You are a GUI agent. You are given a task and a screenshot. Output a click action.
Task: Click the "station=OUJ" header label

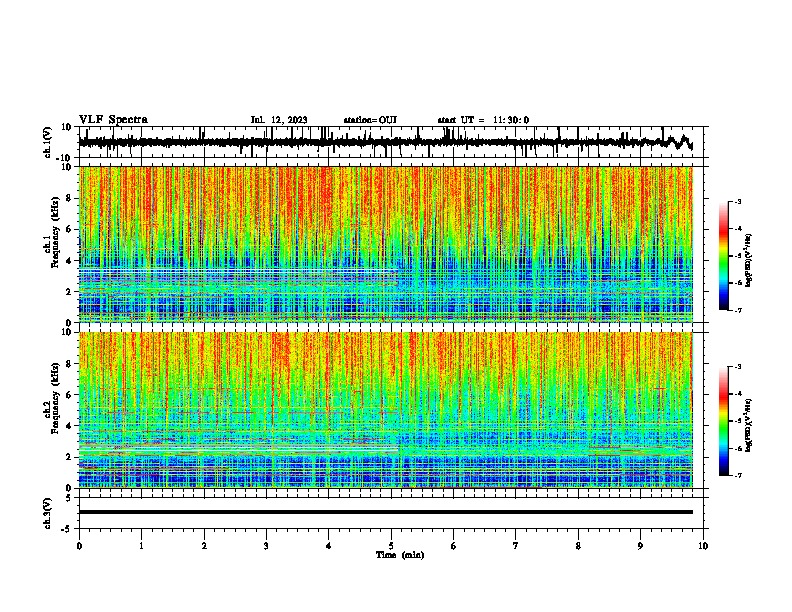370,120
